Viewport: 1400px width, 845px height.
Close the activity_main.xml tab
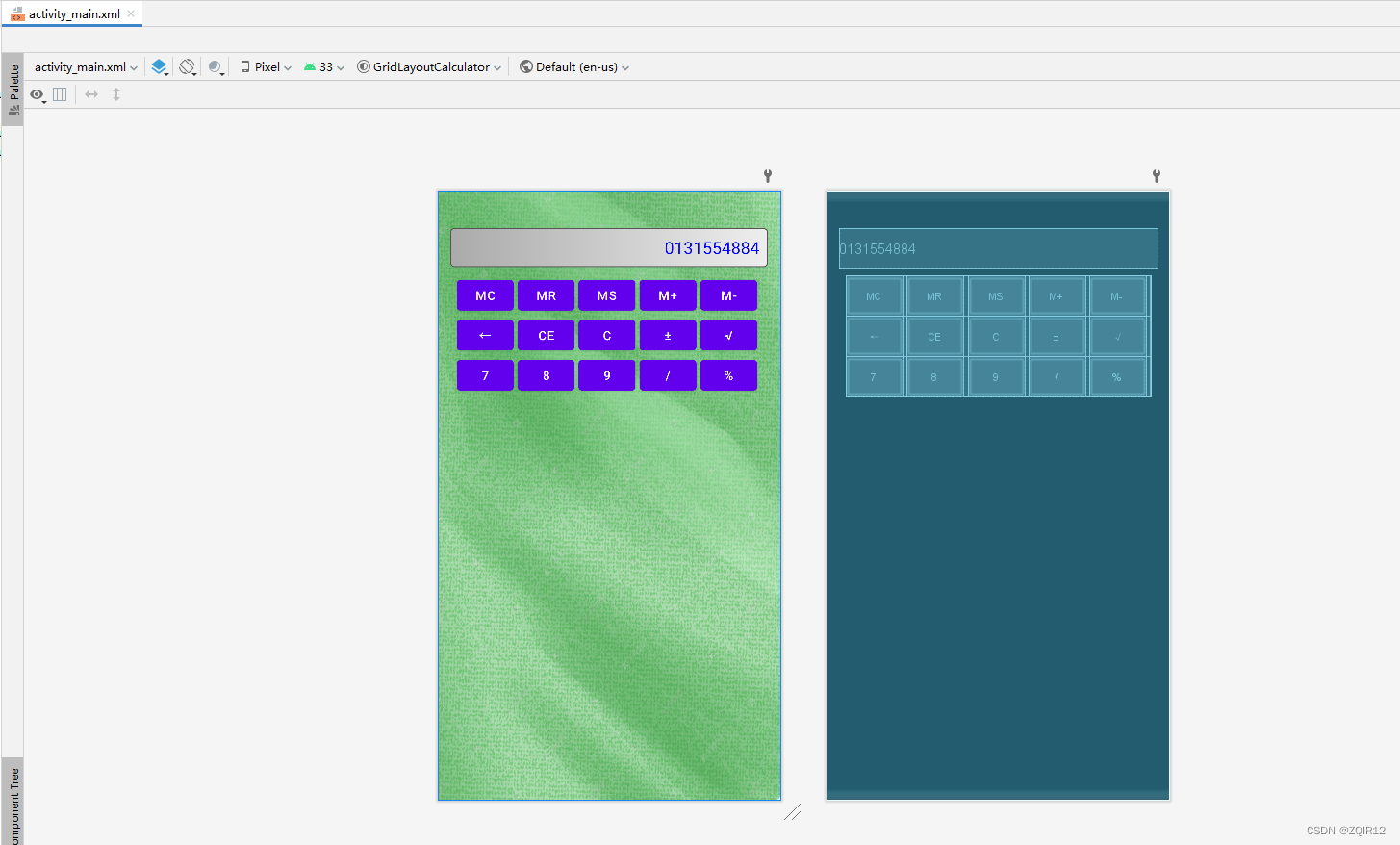tap(131, 13)
